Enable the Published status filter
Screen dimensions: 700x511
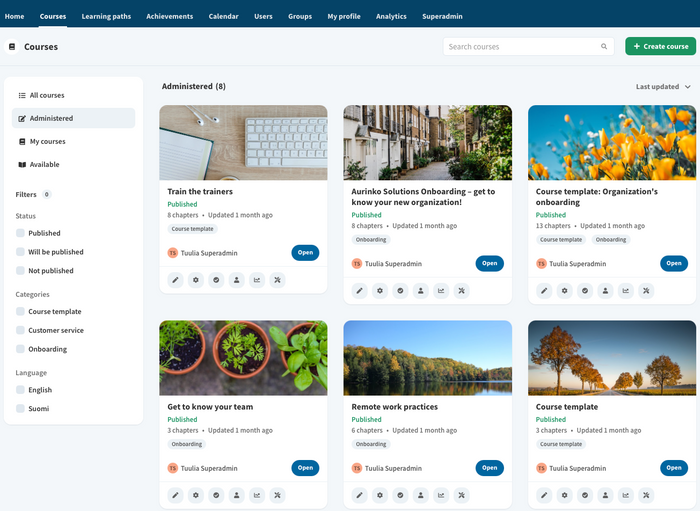(x=21, y=233)
